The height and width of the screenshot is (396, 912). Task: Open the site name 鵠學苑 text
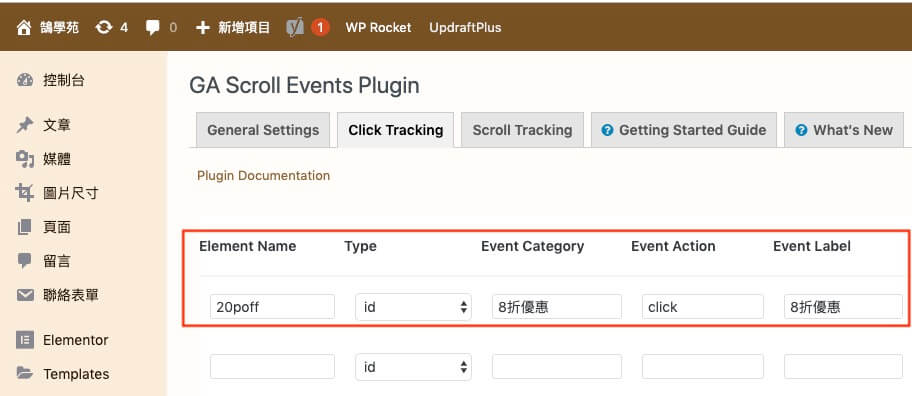[59, 27]
